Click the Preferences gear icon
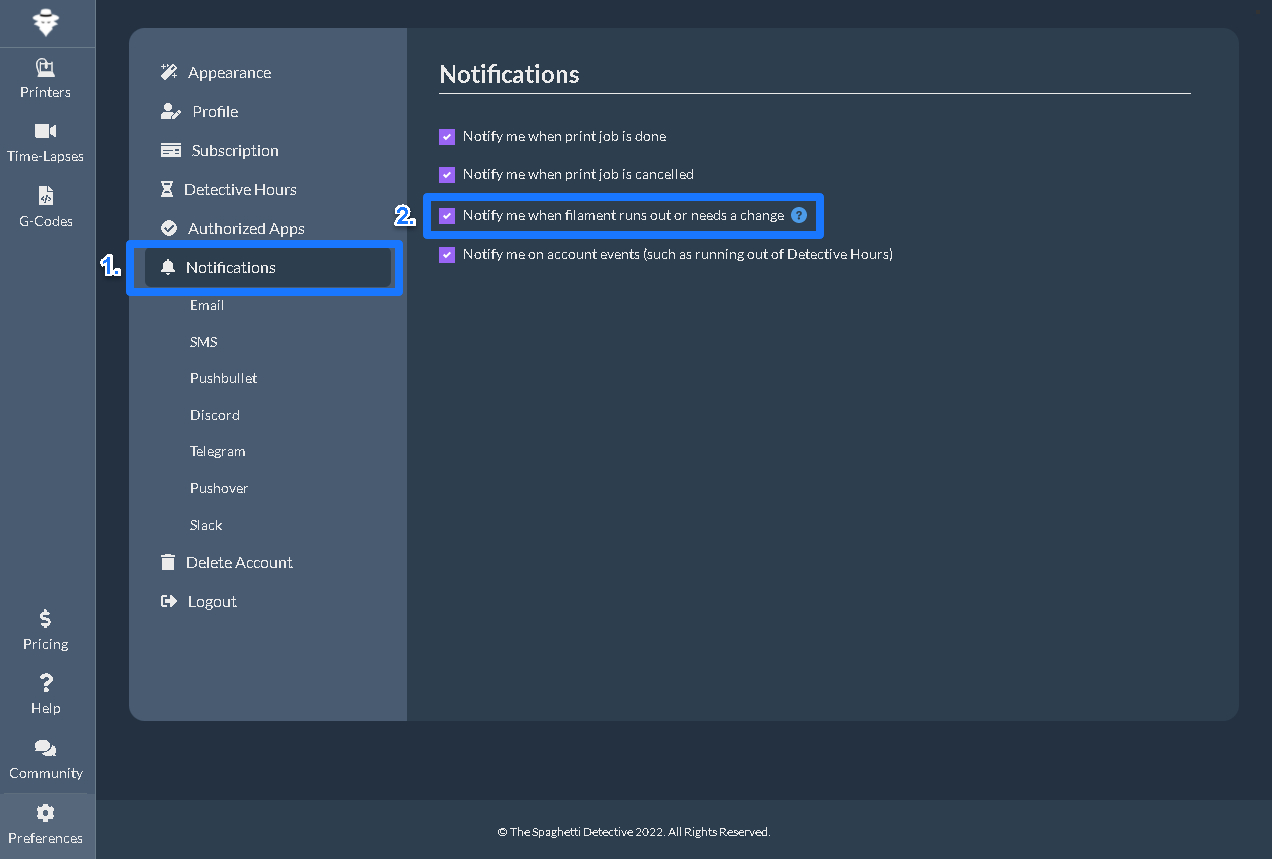The image size is (1272, 859). (46, 813)
